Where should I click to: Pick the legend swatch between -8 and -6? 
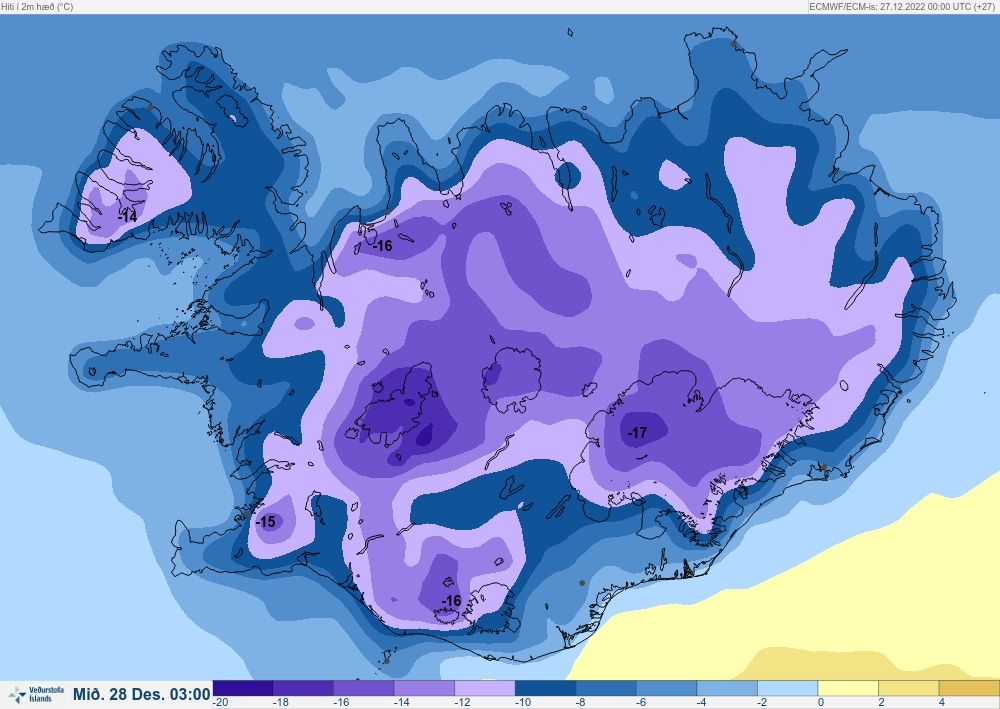(x=606, y=689)
